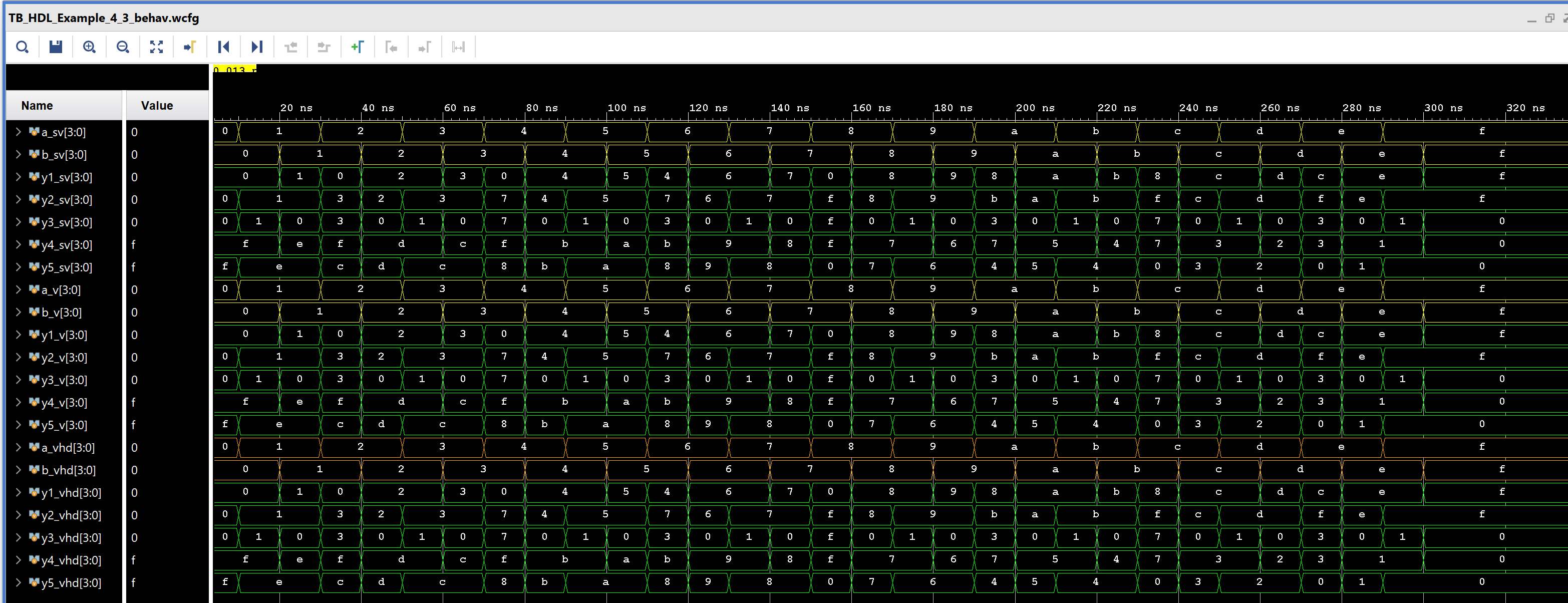
Task: Add a new marker
Action: (x=357, y=47)
